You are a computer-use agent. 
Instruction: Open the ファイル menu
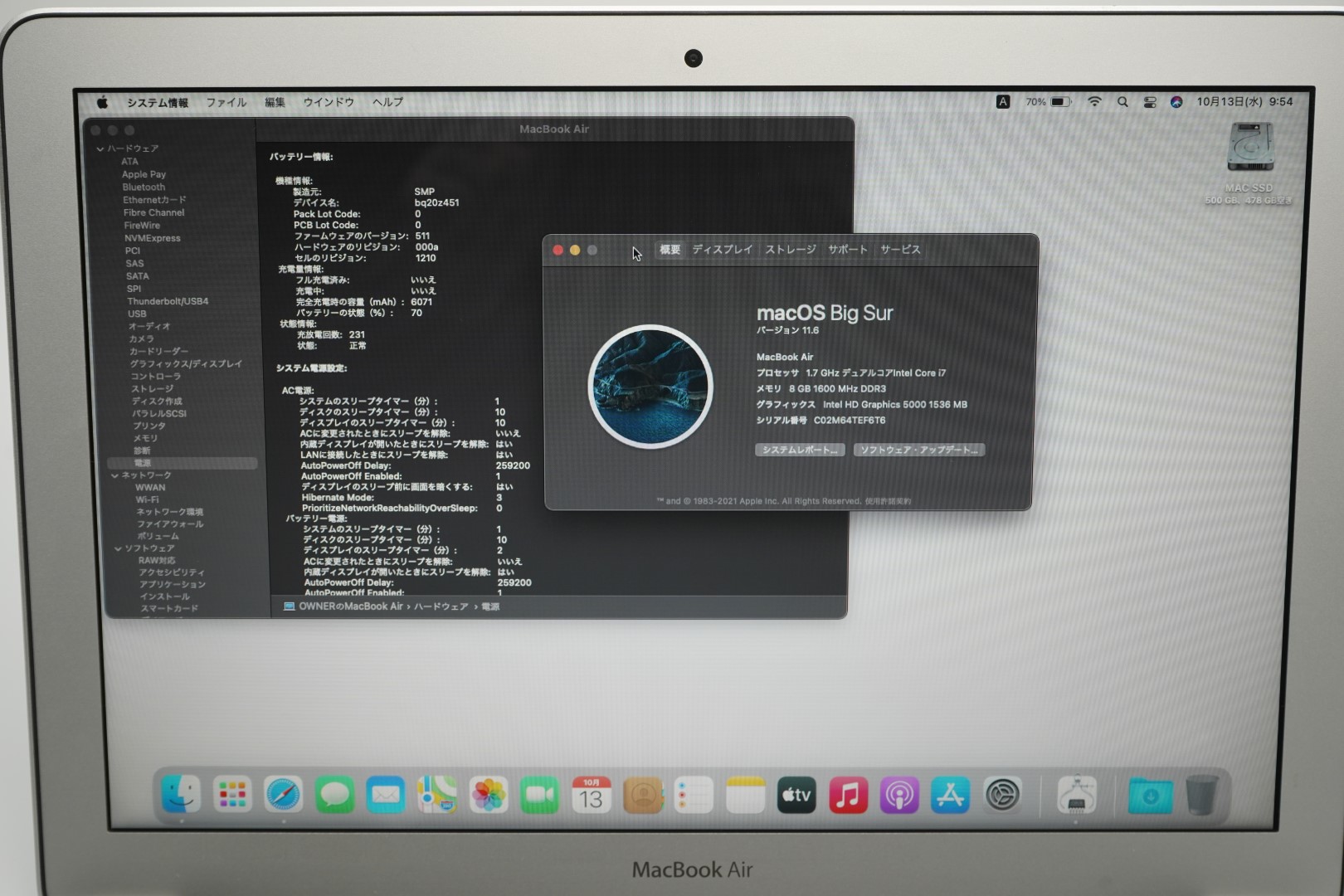pyautogui.click(x=226, y=102)
